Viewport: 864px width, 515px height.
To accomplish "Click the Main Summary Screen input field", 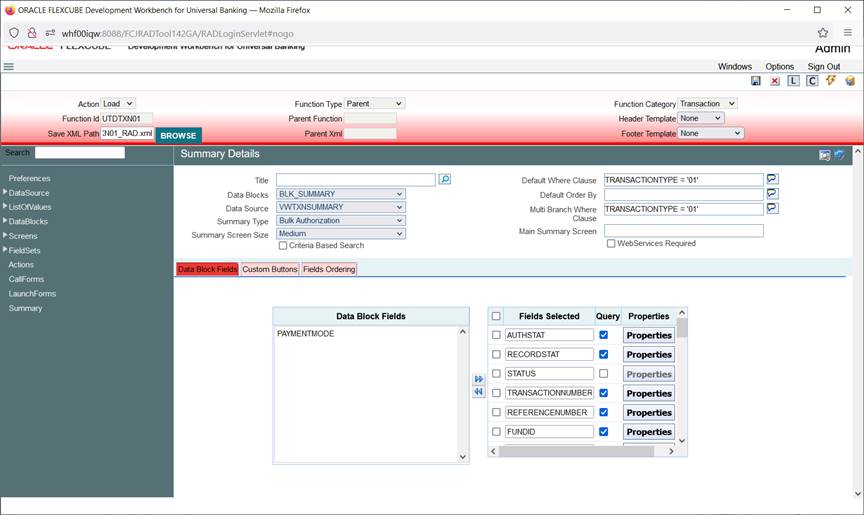I will [x=684, y=231].
